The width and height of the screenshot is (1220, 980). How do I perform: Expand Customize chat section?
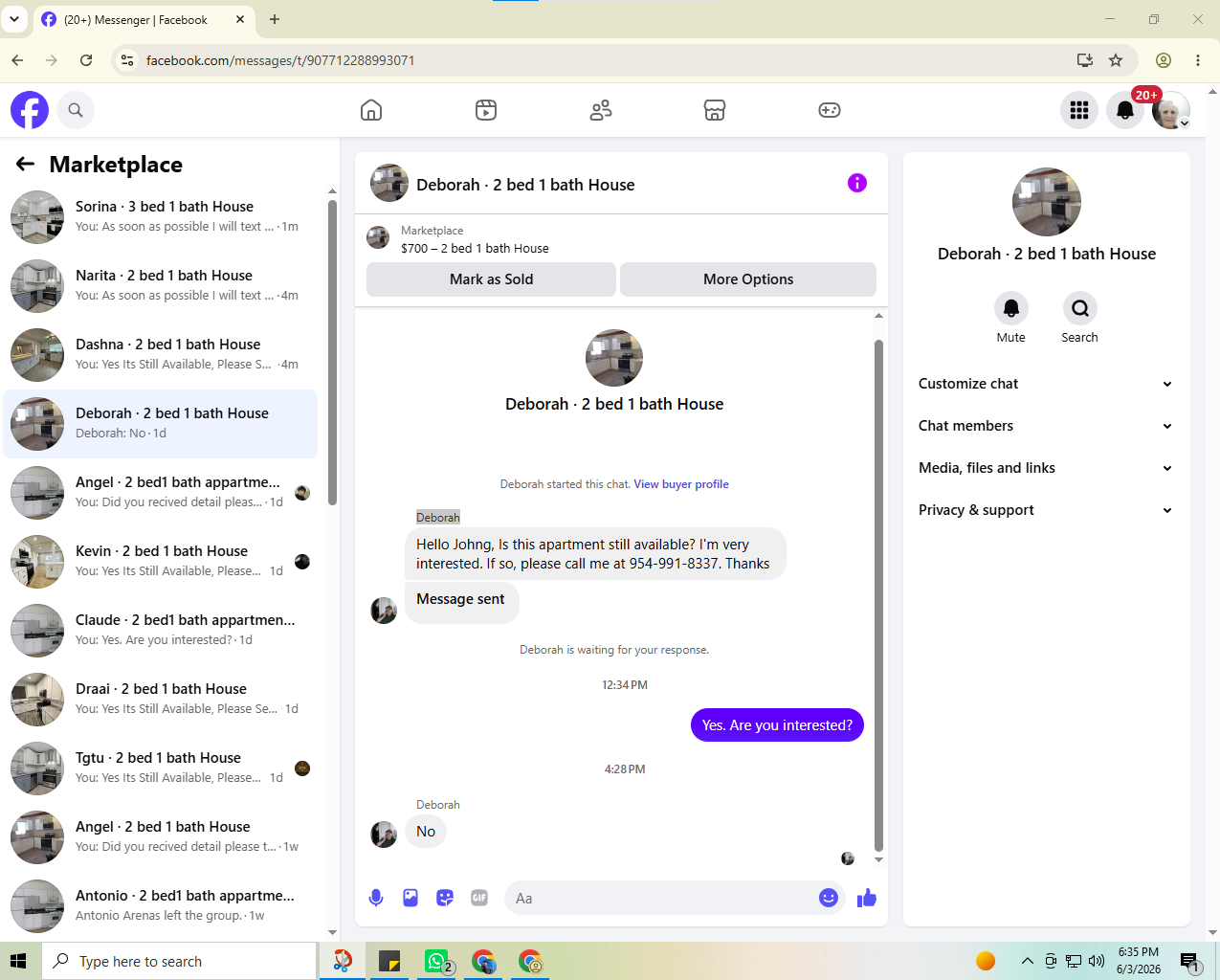click(1045, 384)
